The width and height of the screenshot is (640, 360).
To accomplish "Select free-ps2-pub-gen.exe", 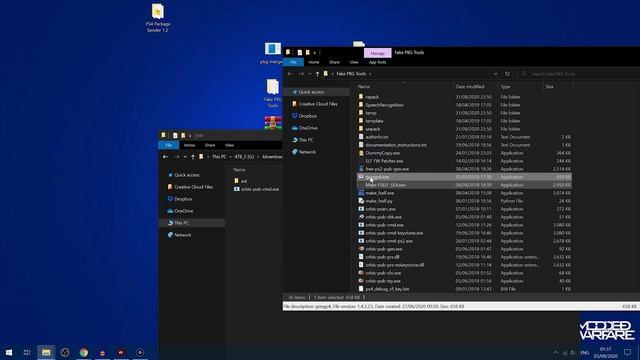I will (387, 169).
